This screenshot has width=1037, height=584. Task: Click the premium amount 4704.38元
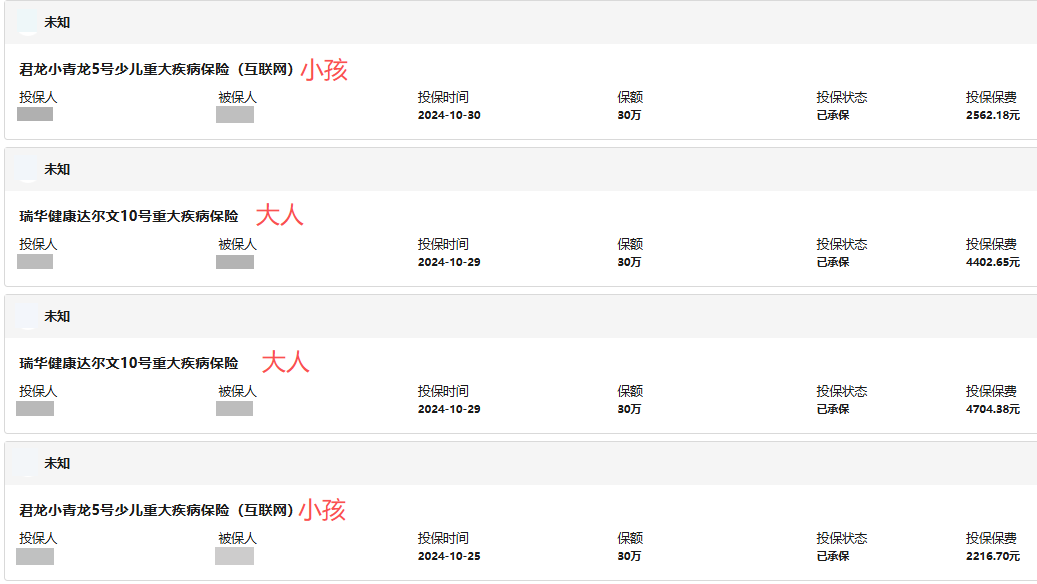[992, 409]
